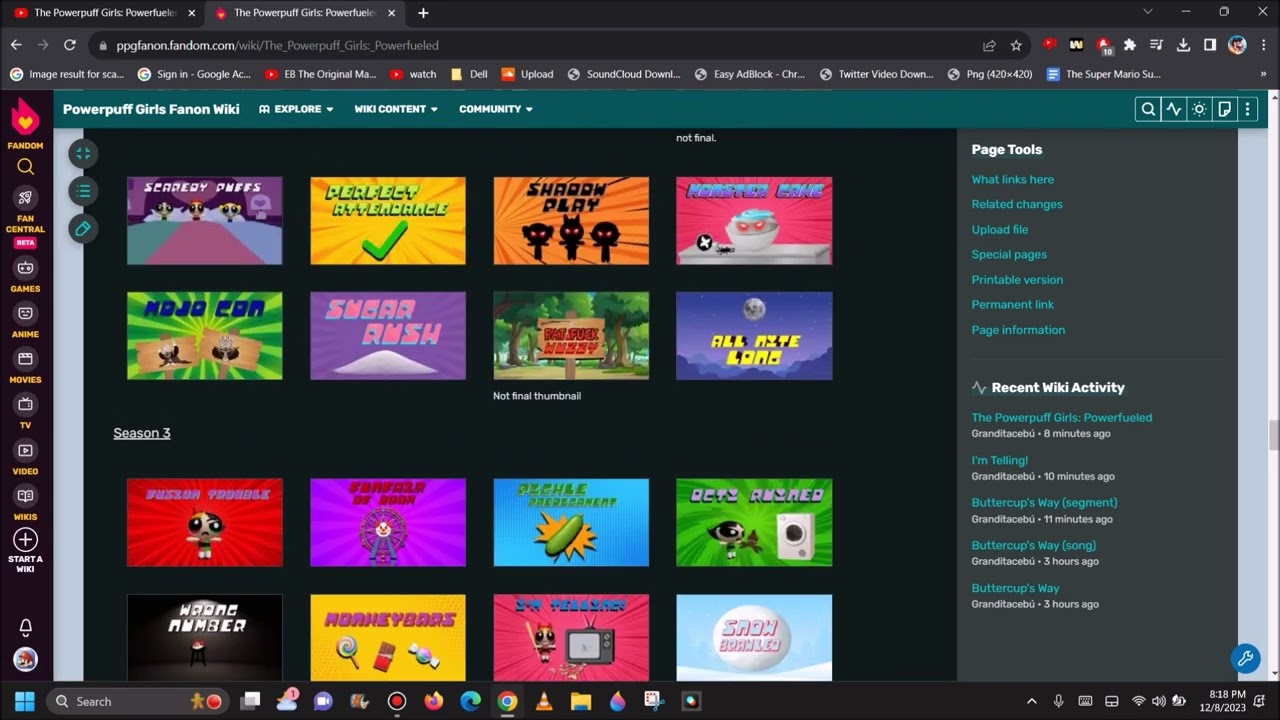1280x720 pixels.
Task: Open Fandom sidebar search icon
Action: click(x=26, y=167)
